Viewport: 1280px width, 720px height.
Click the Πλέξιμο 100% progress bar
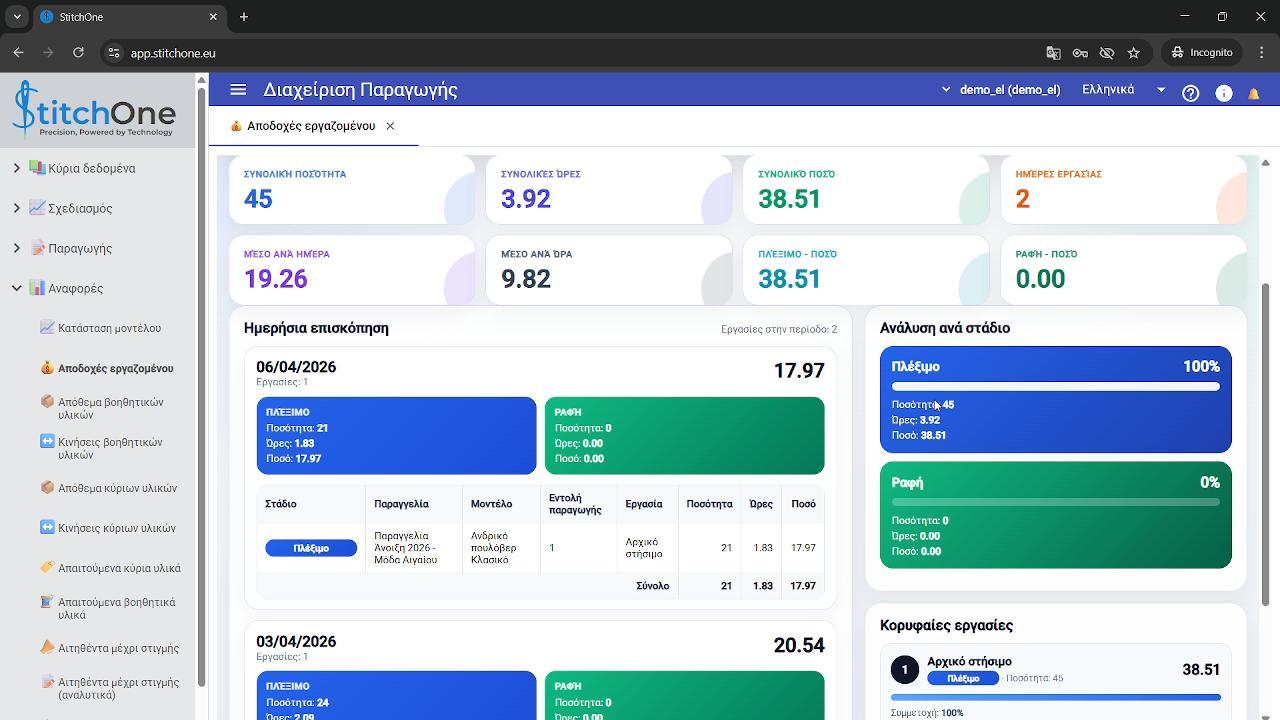(1056, 386)
